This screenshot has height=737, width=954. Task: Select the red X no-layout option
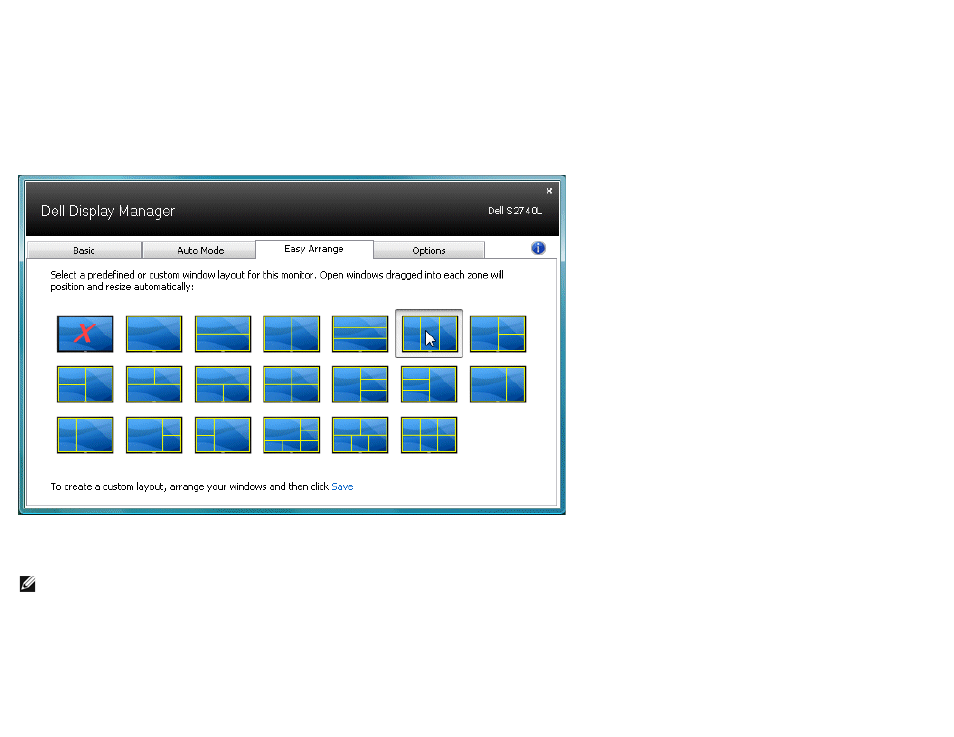click(x=85, y=334)
